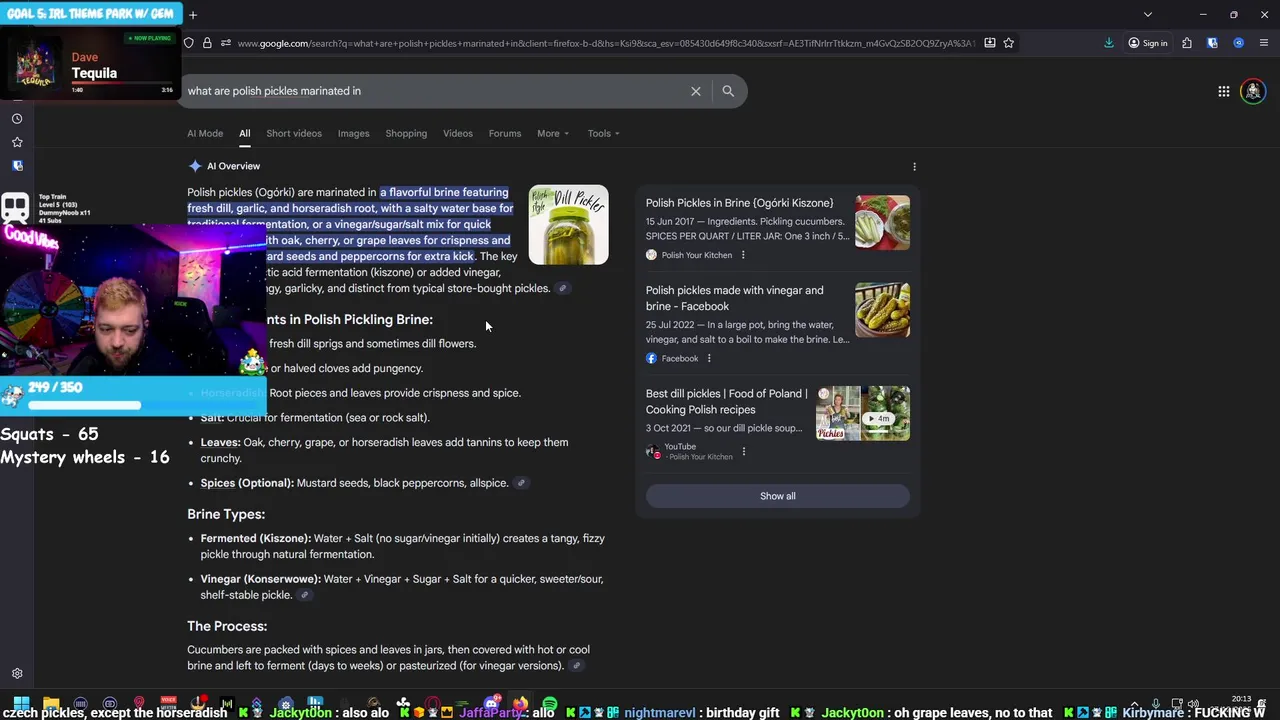Click source link icon after Vinegar Konserwowe line
Image resolution: width=1280 pixels, height=720 pixels.
pos(305,595)
